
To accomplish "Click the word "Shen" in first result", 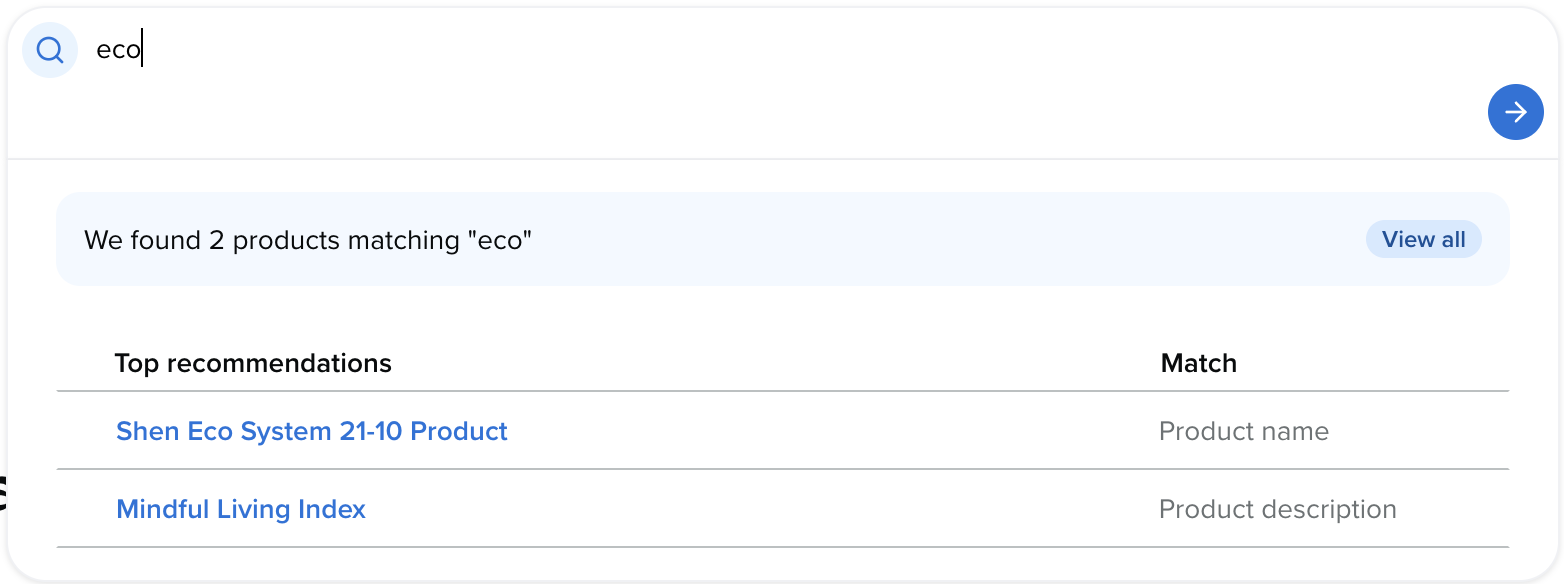I will tap(144, 431).
